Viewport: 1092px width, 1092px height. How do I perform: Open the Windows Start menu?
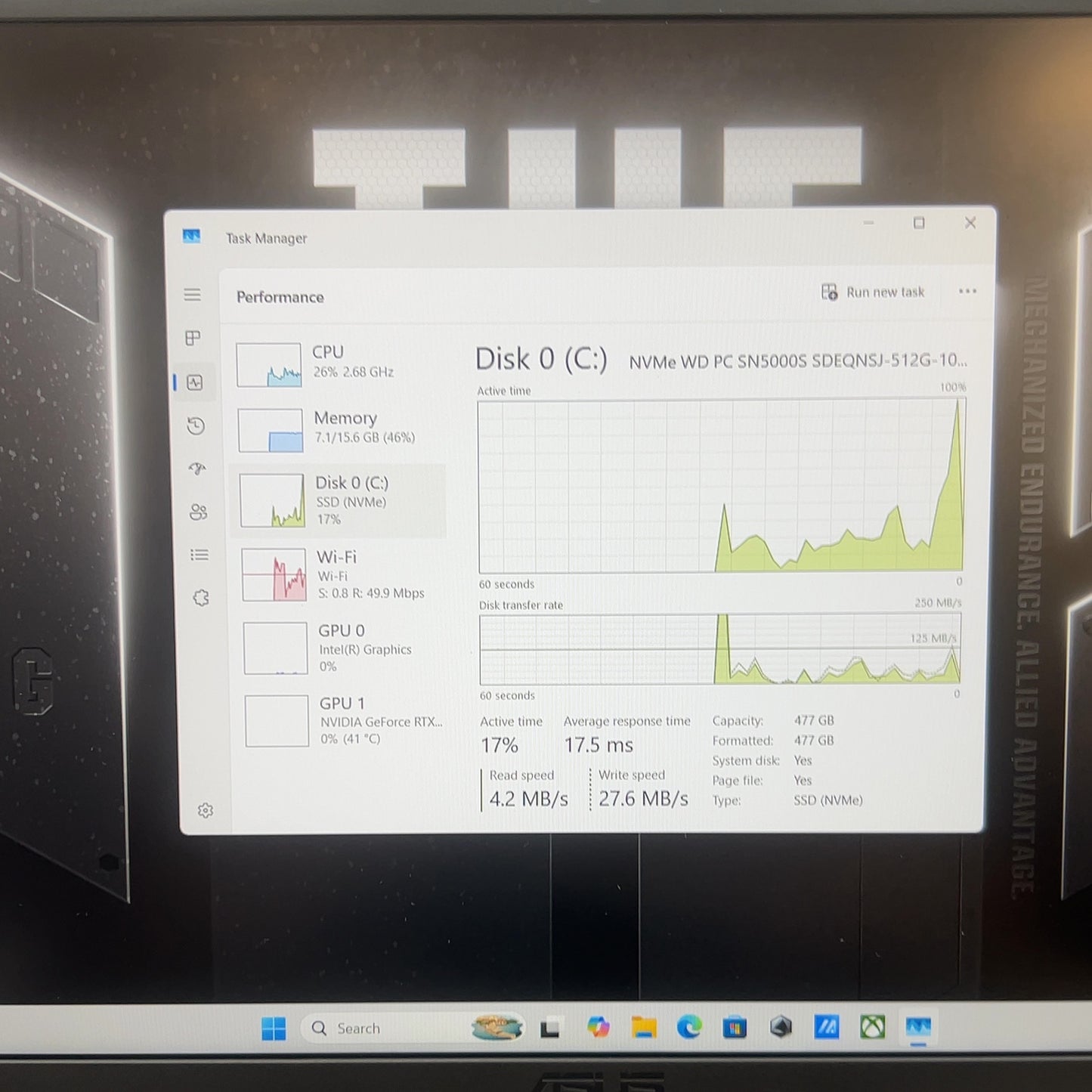[x=274, y=1029]
